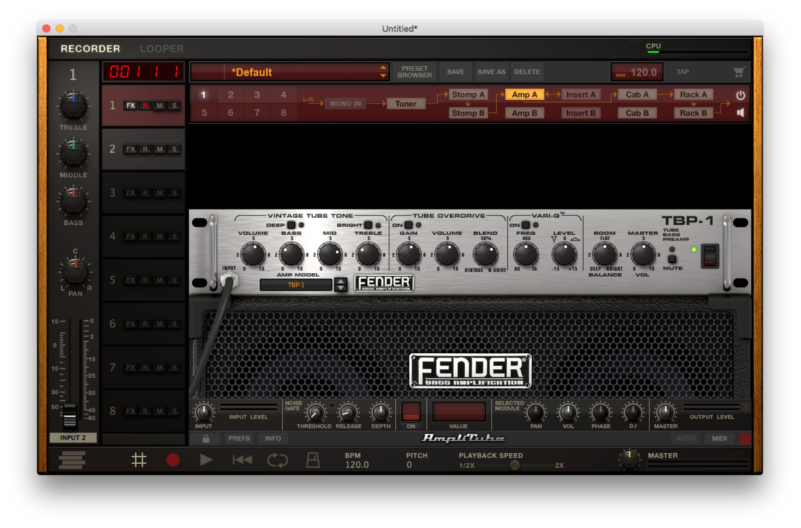Open the INFO panel
This screenshot has height=528, width=801.
tap(273, 439)
